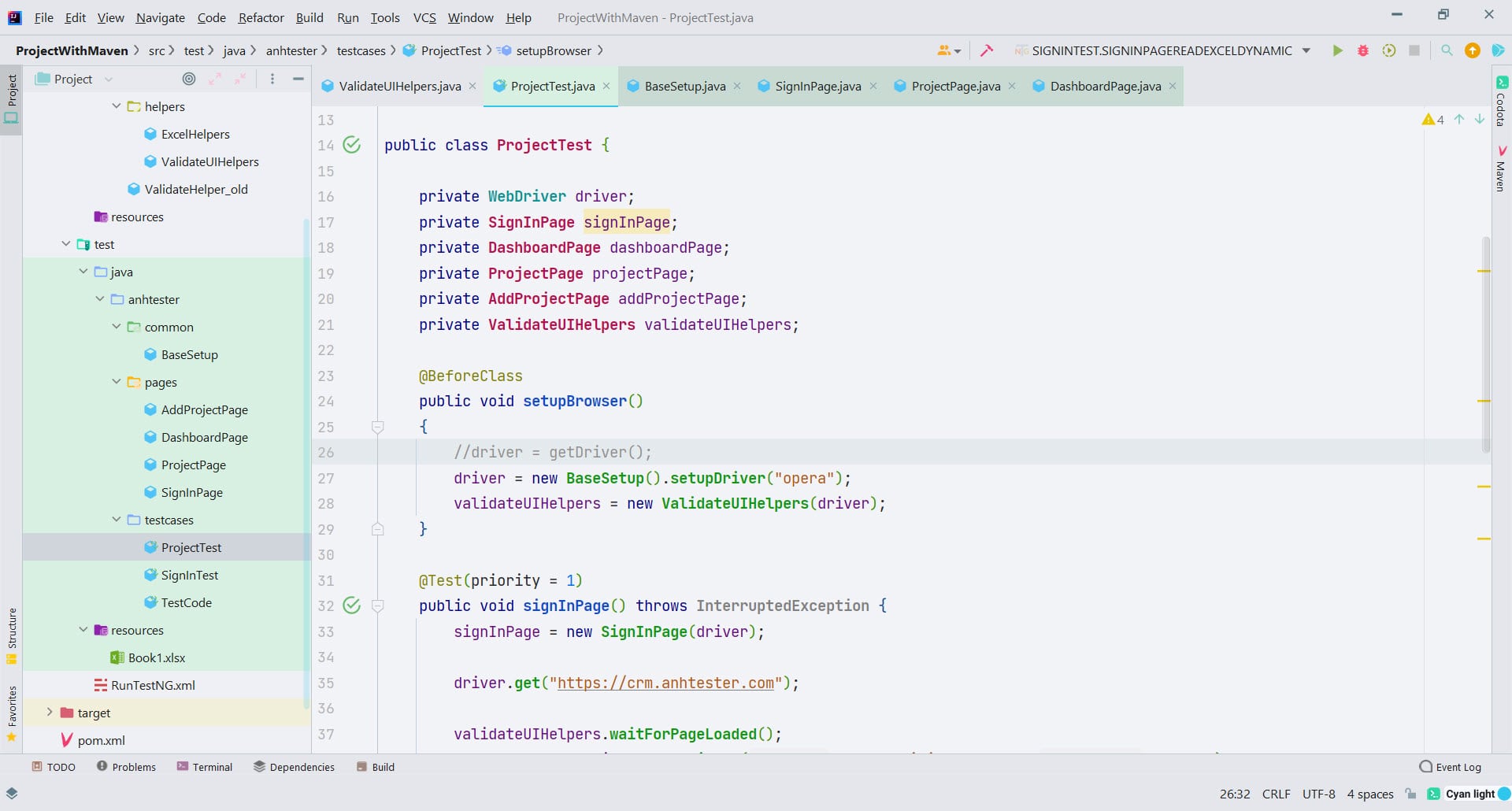Open the Codota side panel
Viewport: 1512px width, 811px height.
tap(1502, 101)
